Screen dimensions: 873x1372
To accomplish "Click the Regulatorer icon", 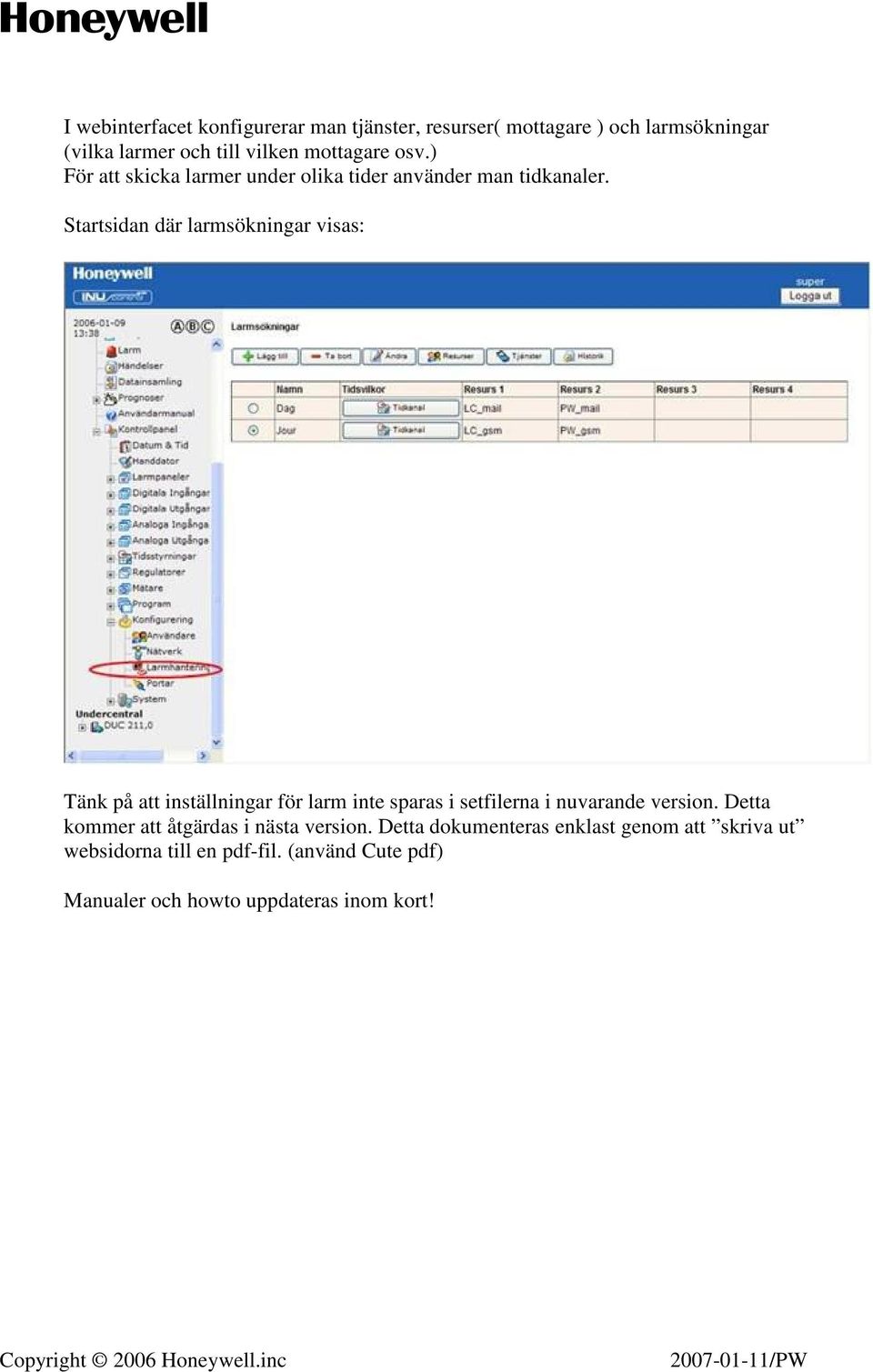I will coord(125,573).
